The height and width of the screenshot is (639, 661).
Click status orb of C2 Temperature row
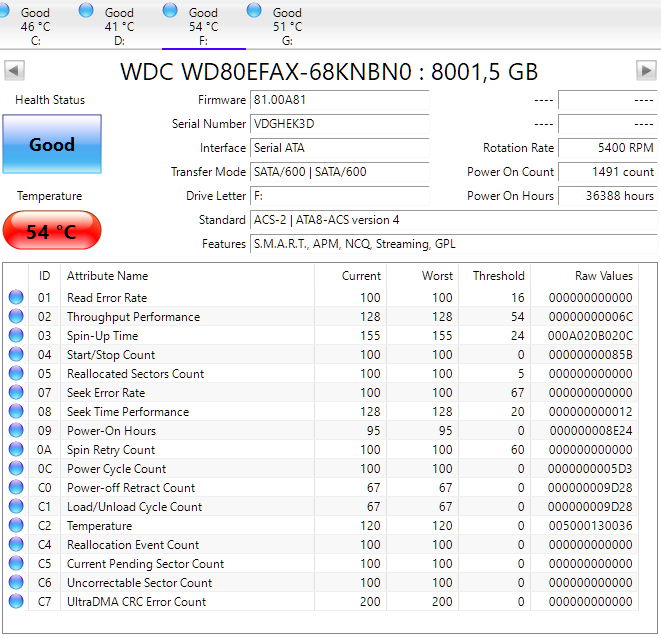click(x=16, y=525)
